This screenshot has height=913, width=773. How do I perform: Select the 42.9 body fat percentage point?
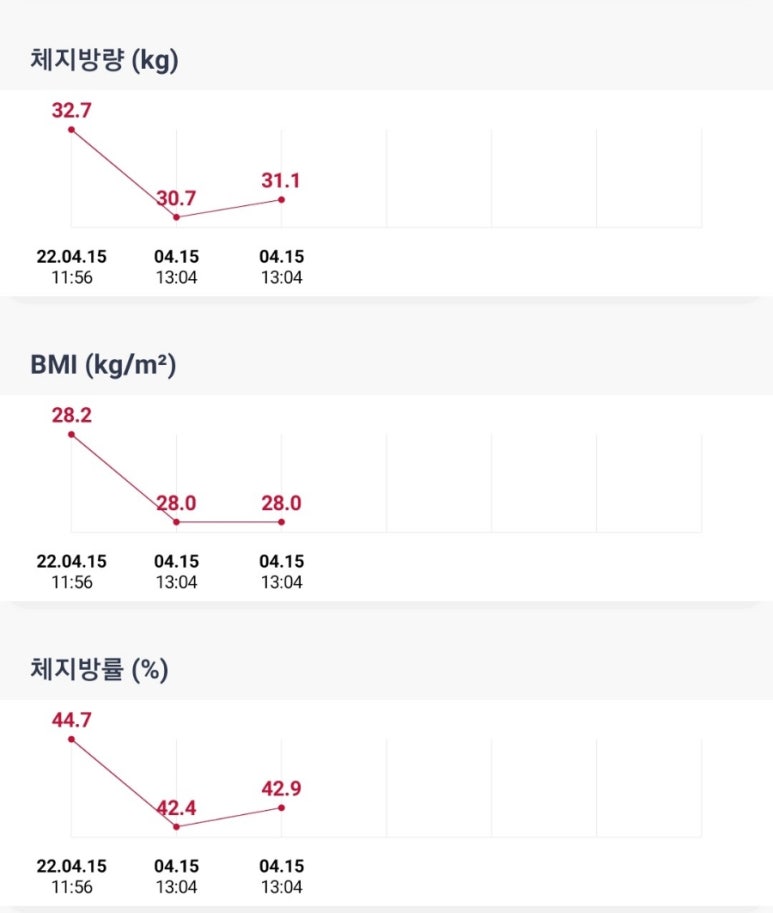tap(282, 808)
